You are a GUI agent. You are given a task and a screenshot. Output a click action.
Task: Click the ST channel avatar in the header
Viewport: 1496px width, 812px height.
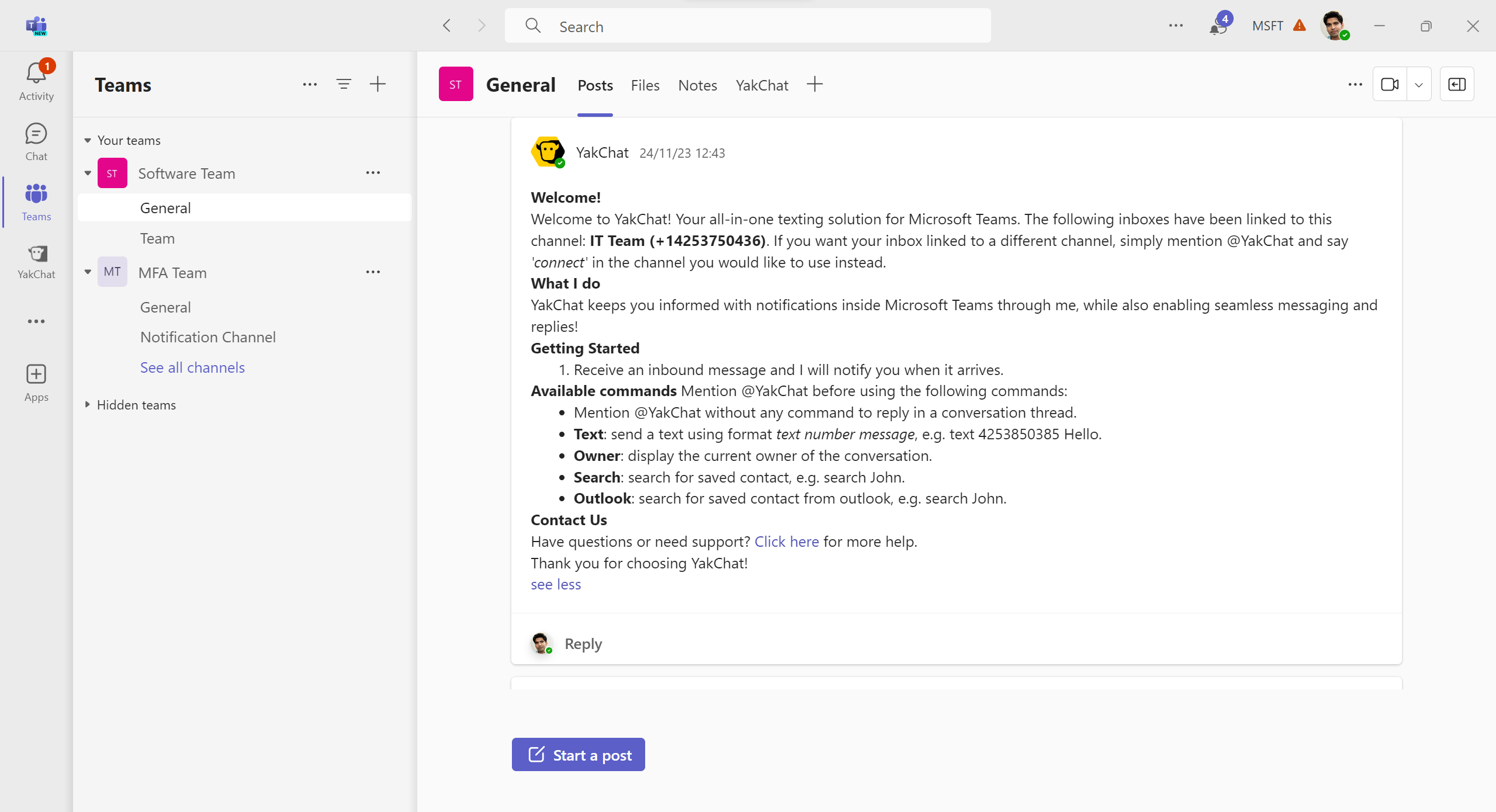[x=456, y=85]
